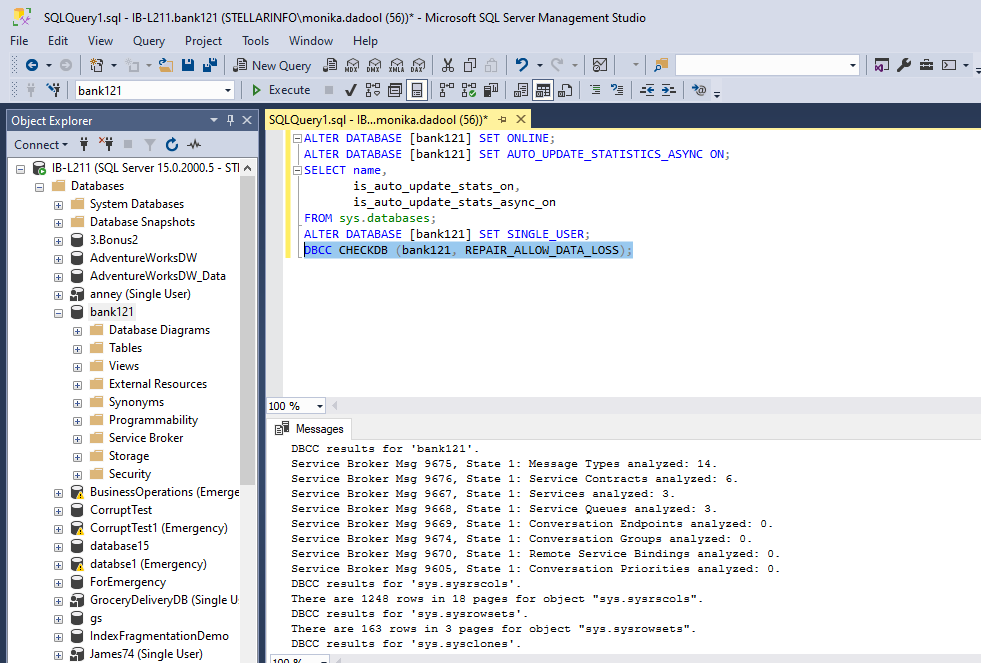The height and width of the screenshot is (663, 981).
Task: Click Uncomment selected lines icon
Action: 617,90
